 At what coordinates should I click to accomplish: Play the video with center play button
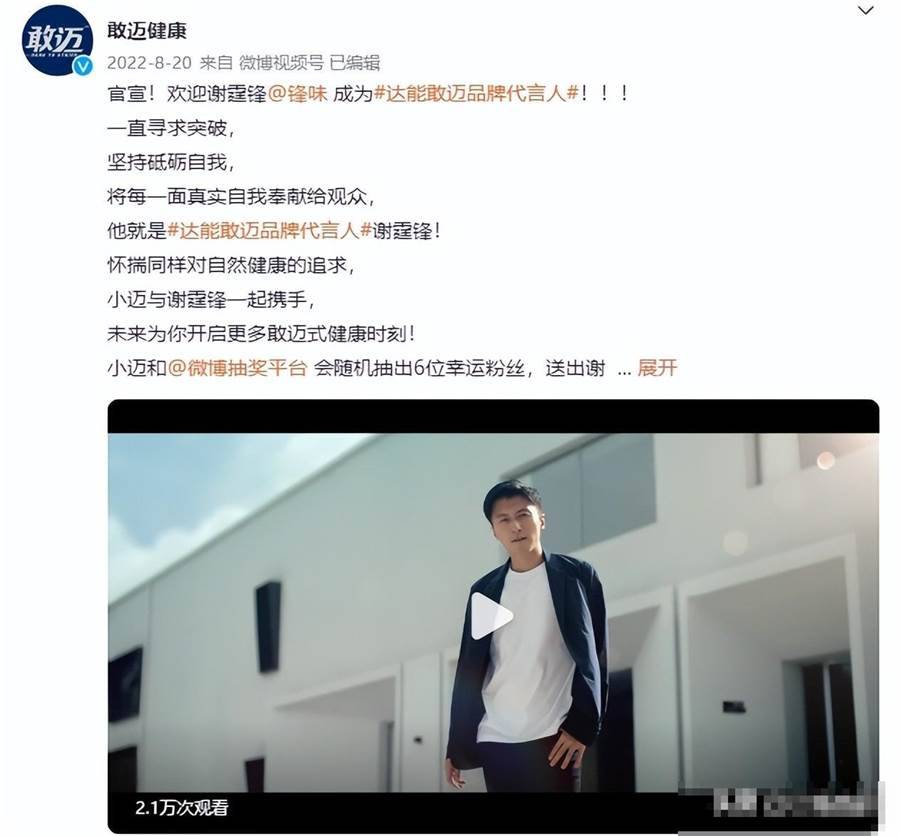click(x=492, y=616)
